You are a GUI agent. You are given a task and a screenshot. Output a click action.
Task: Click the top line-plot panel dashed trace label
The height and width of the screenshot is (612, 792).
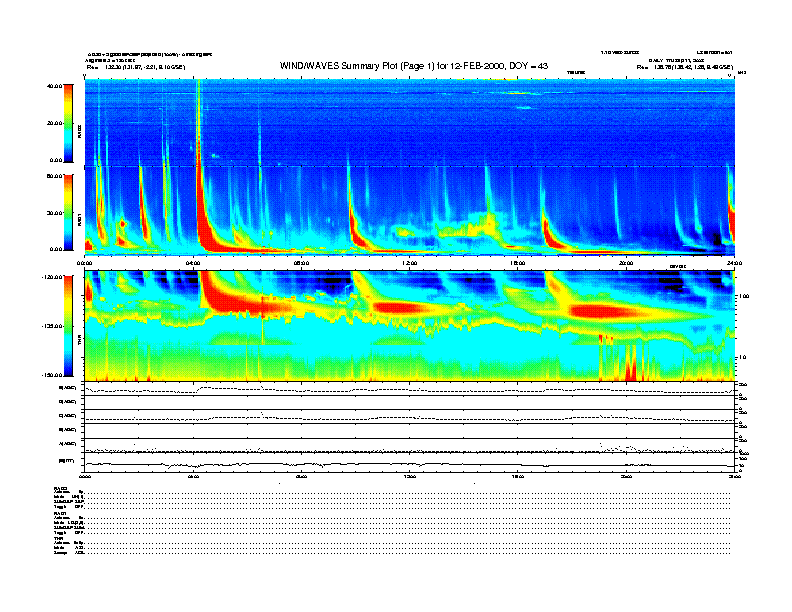point(67,388)
